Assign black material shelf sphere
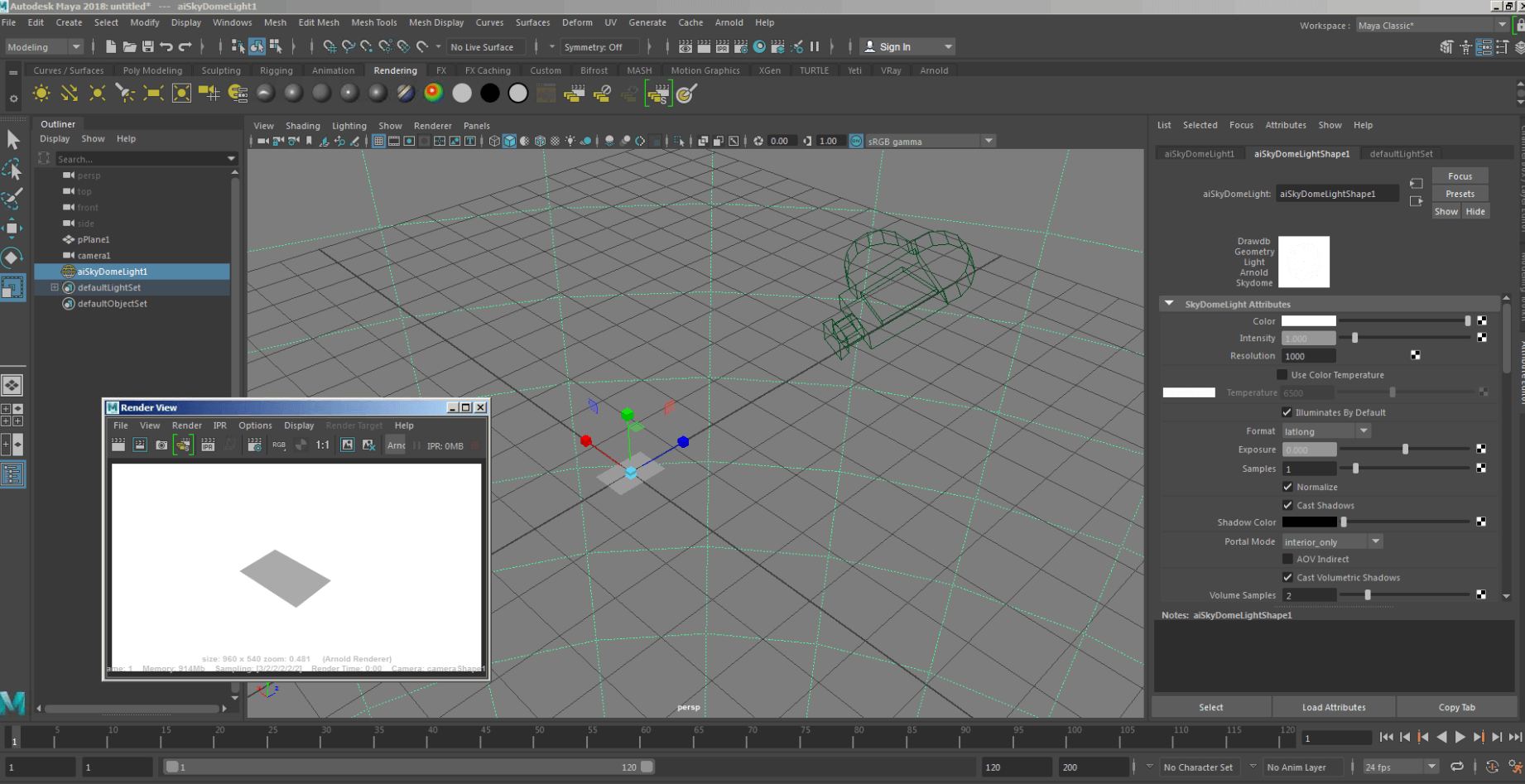This screenshot has height=784, width=1525. click(x=490, y=94)
